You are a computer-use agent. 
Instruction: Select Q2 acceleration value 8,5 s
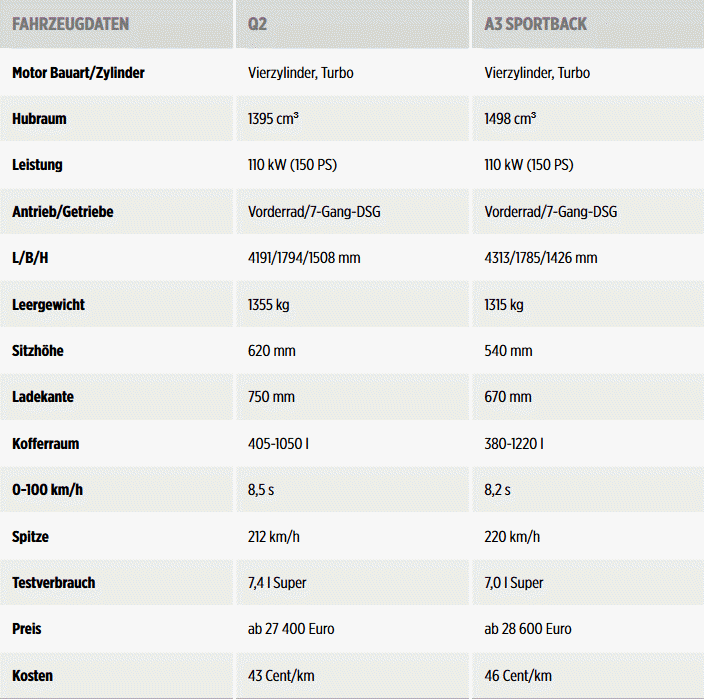click(261, 490)
